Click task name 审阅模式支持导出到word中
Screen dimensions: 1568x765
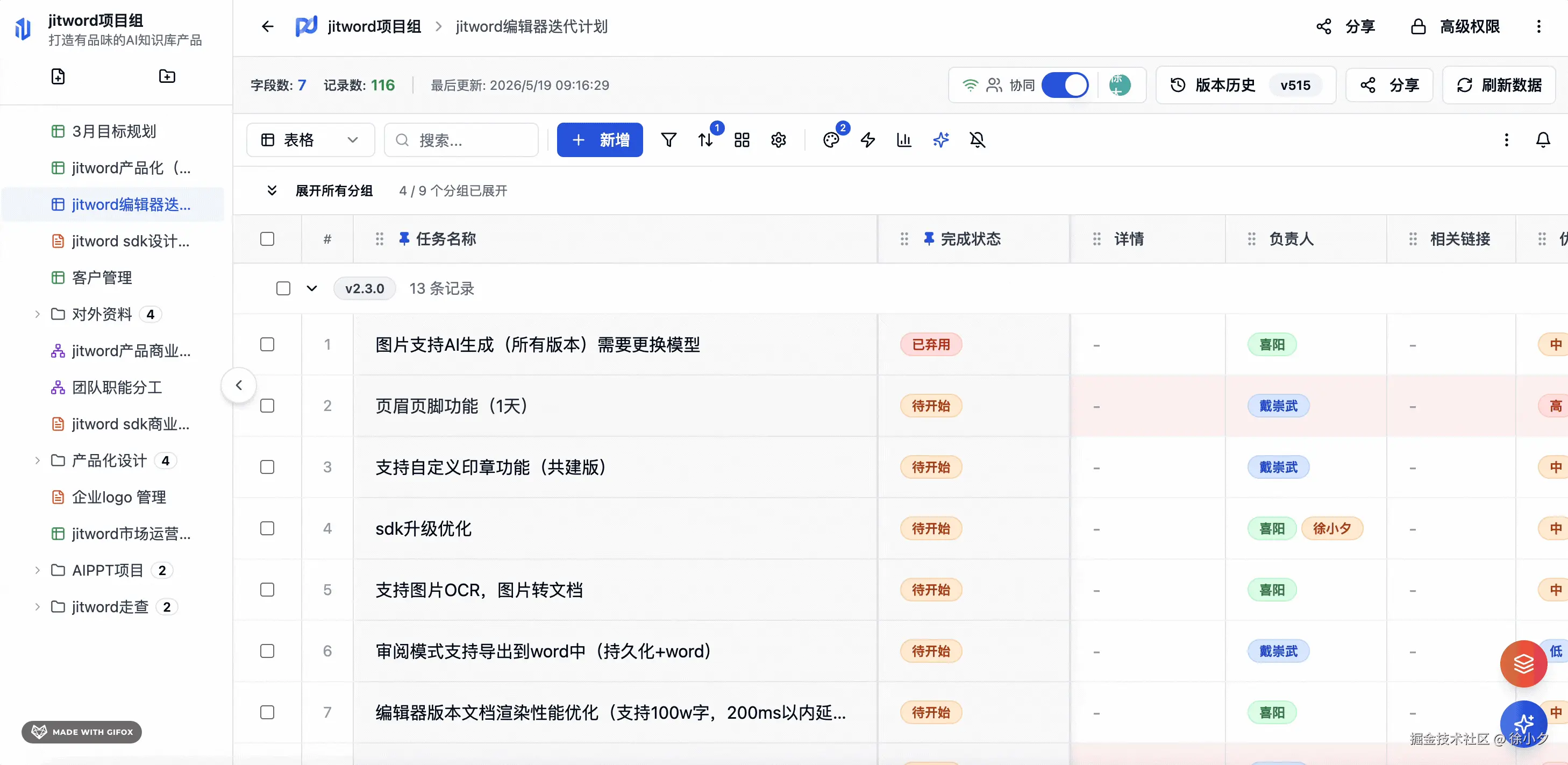pyautogui.click(x=544, y=650)
